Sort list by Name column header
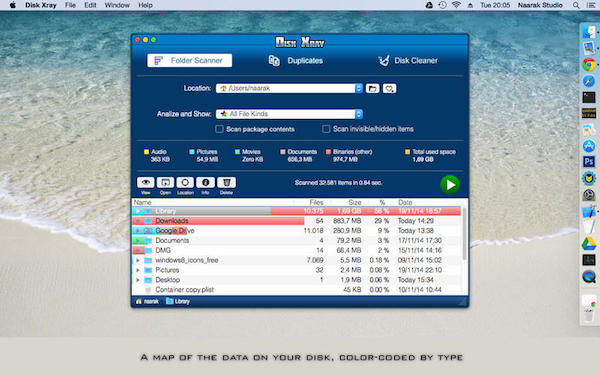The height and width of the screenshot is (375, 600). coord(143,202)
